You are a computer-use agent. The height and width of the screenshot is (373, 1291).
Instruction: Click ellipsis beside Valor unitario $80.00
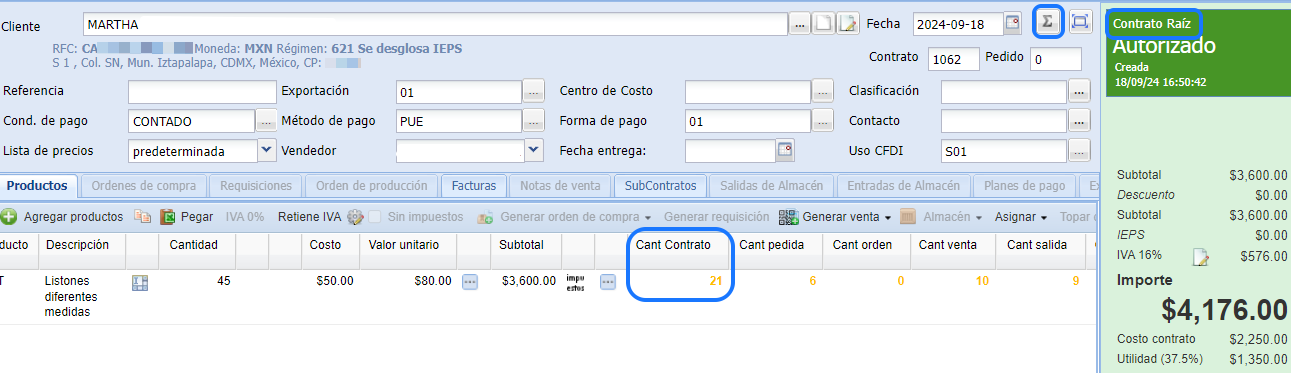469,282
